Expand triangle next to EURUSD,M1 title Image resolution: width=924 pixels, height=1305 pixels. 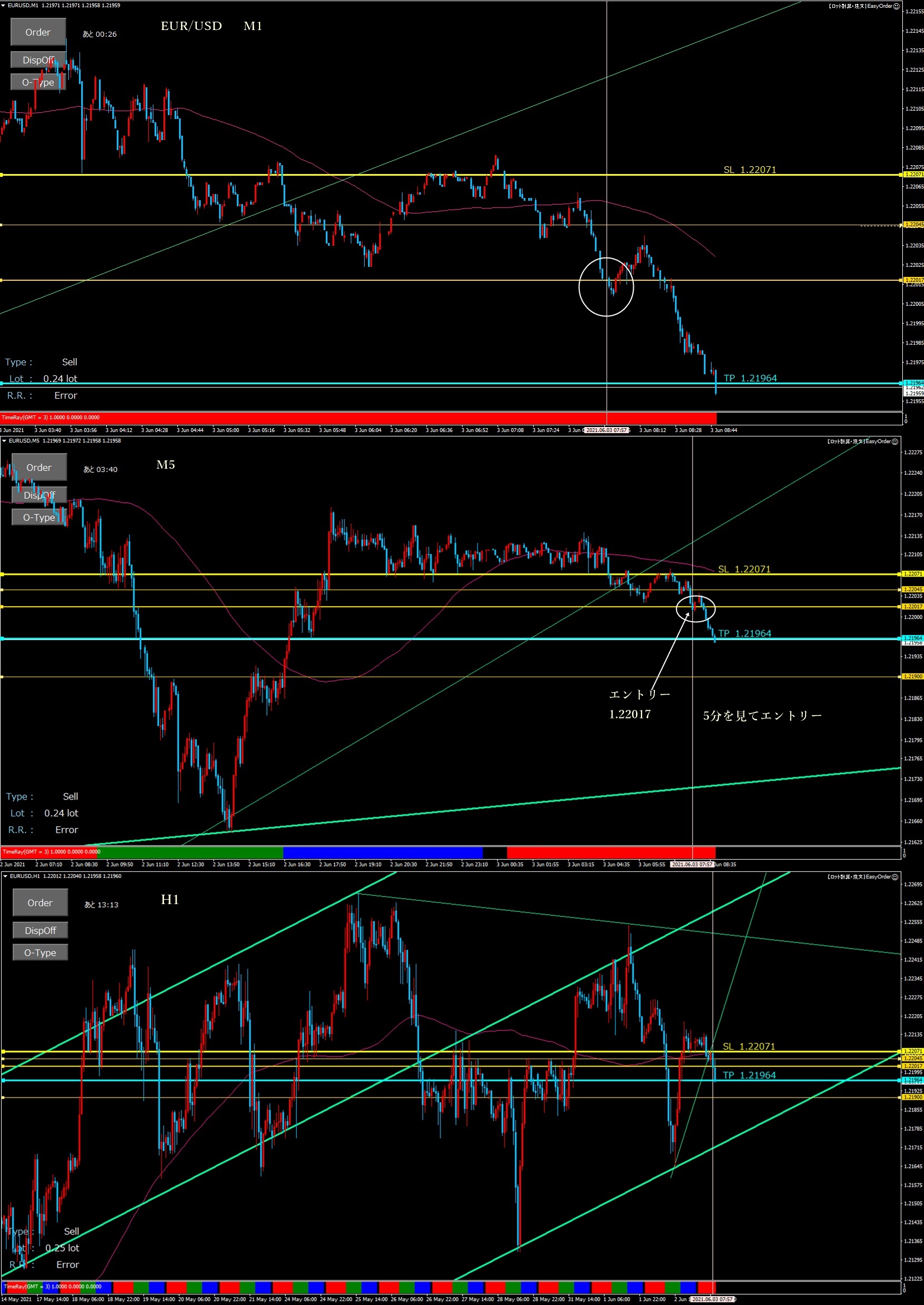pos(4,6)
